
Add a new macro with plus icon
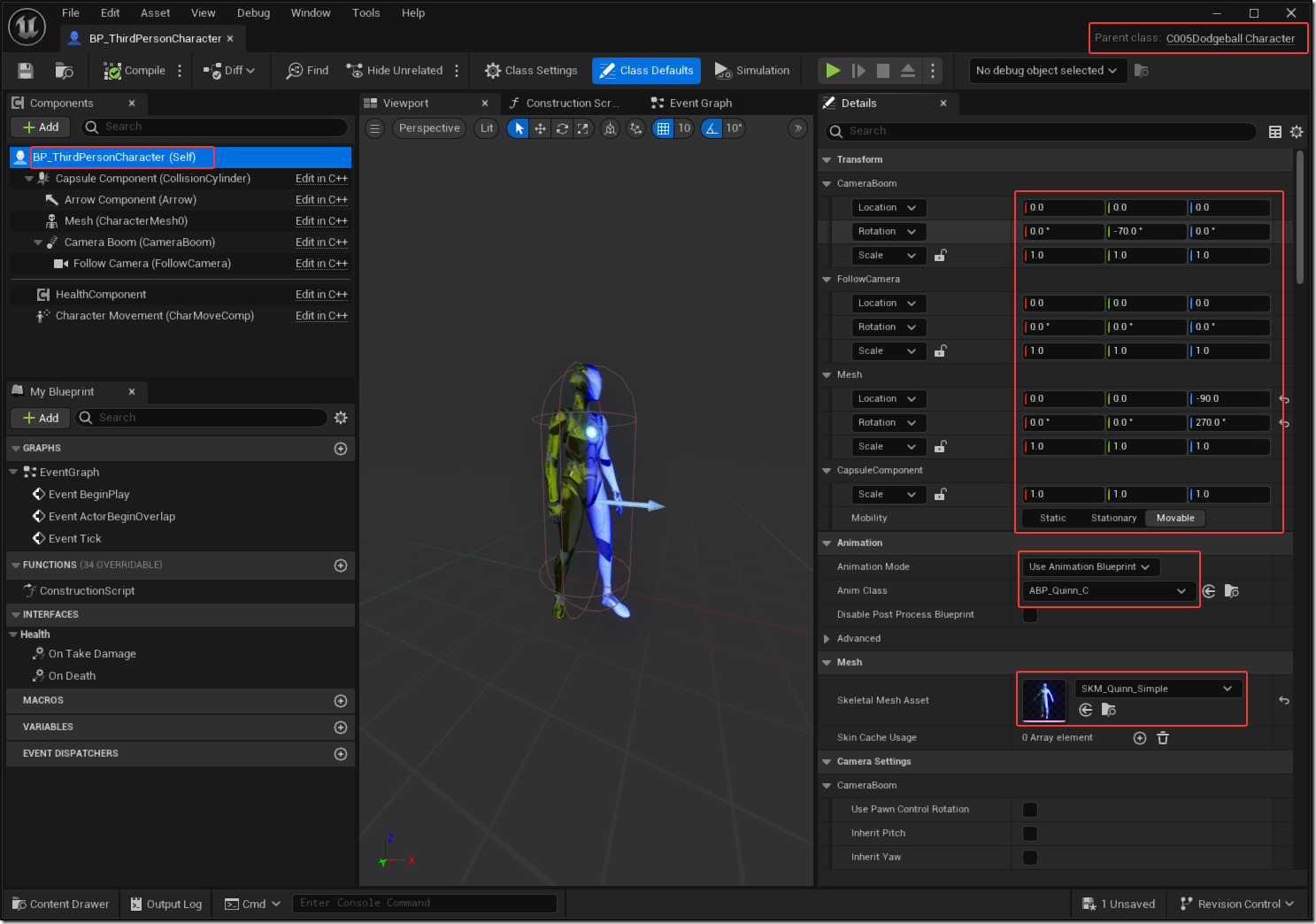point(341,701)
